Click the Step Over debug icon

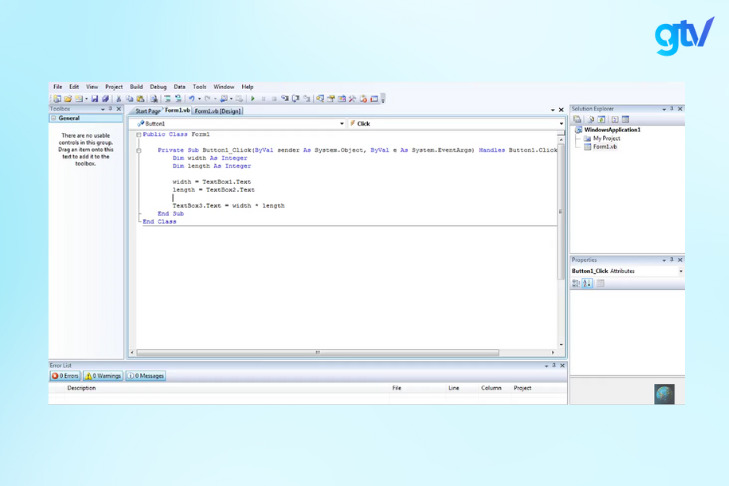(296, 99)
